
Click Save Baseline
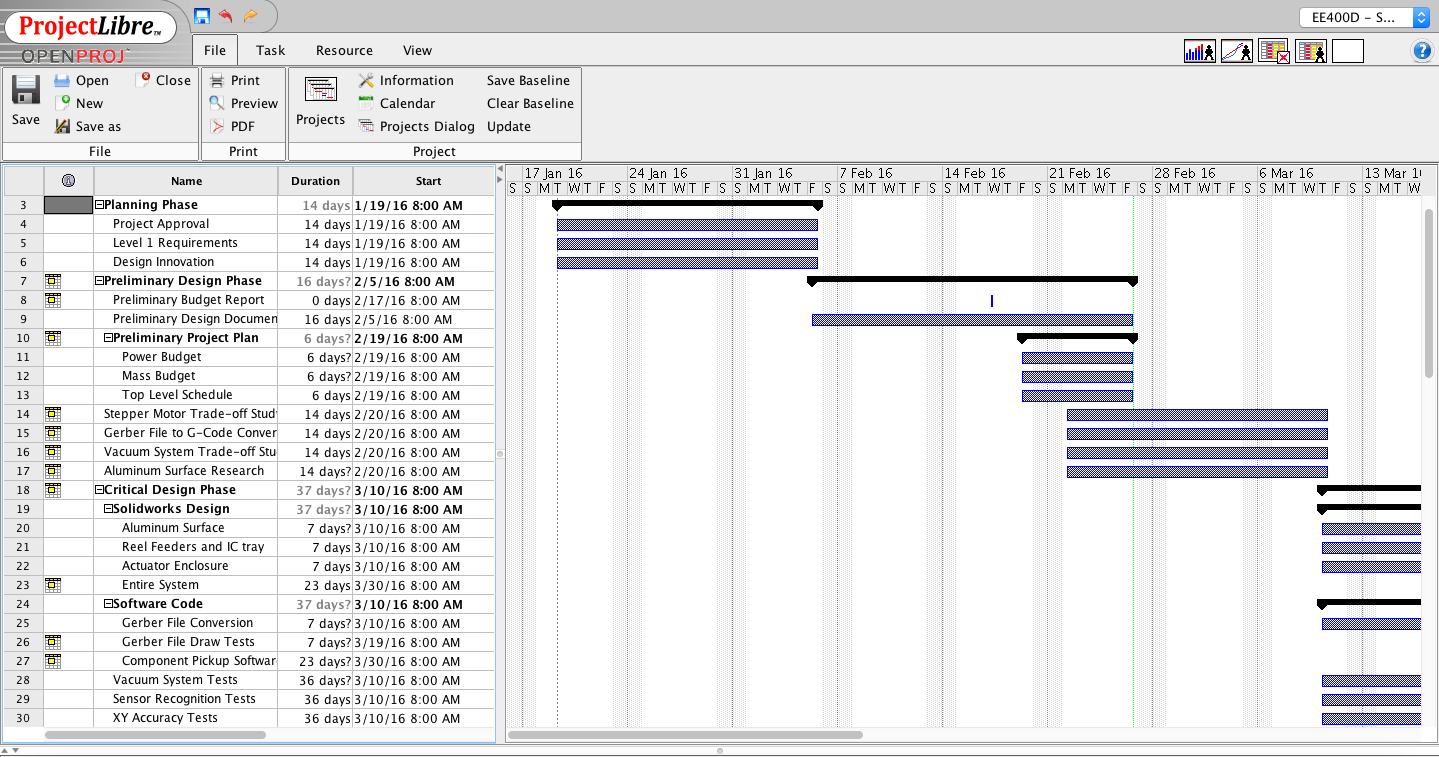[528, 80]
